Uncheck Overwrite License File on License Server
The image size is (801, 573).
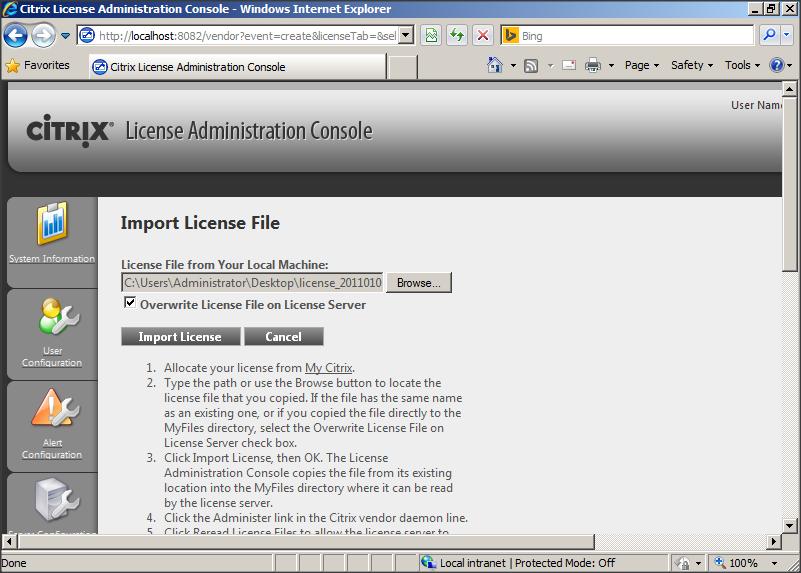[x=129, y=303]
